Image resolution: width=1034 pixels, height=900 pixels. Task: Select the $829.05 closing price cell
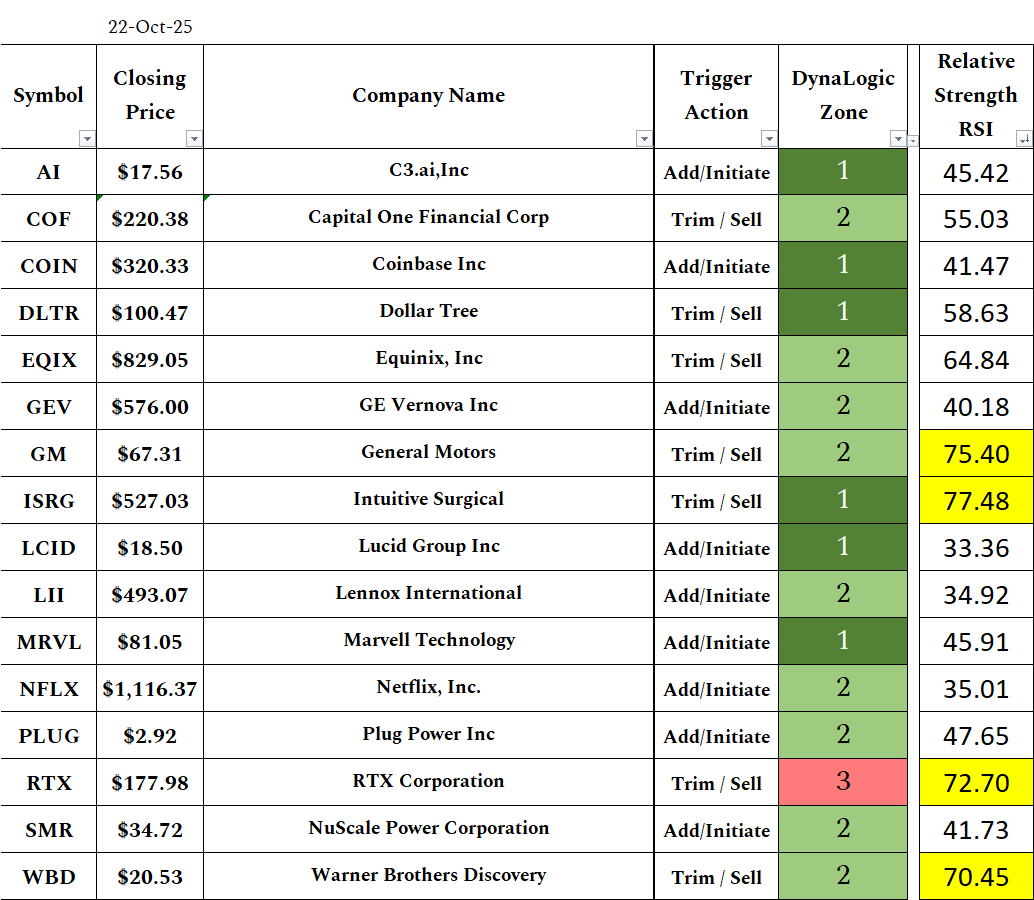[150, 360]
